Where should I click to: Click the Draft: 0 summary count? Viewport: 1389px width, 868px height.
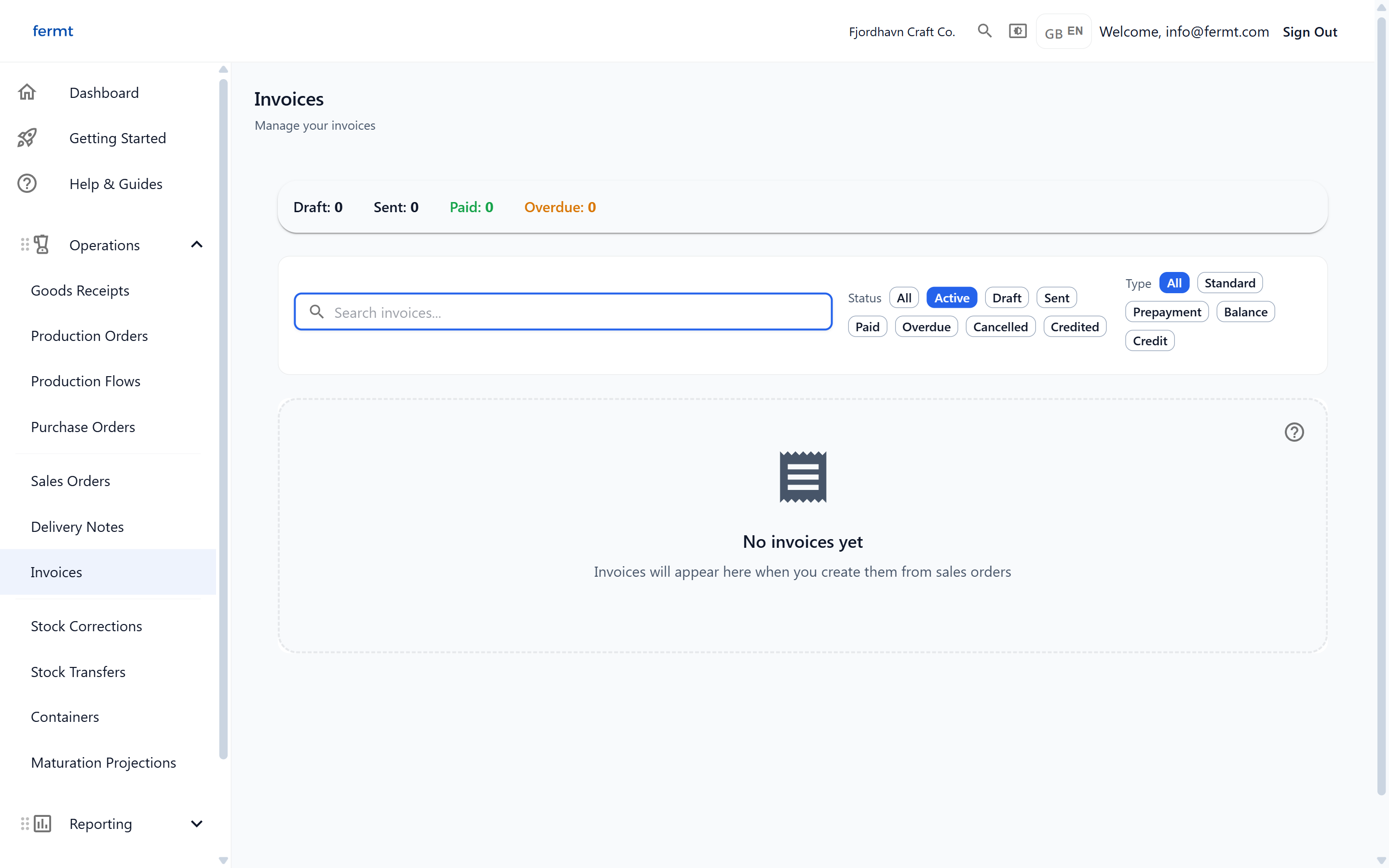click(x=318, y=207)
